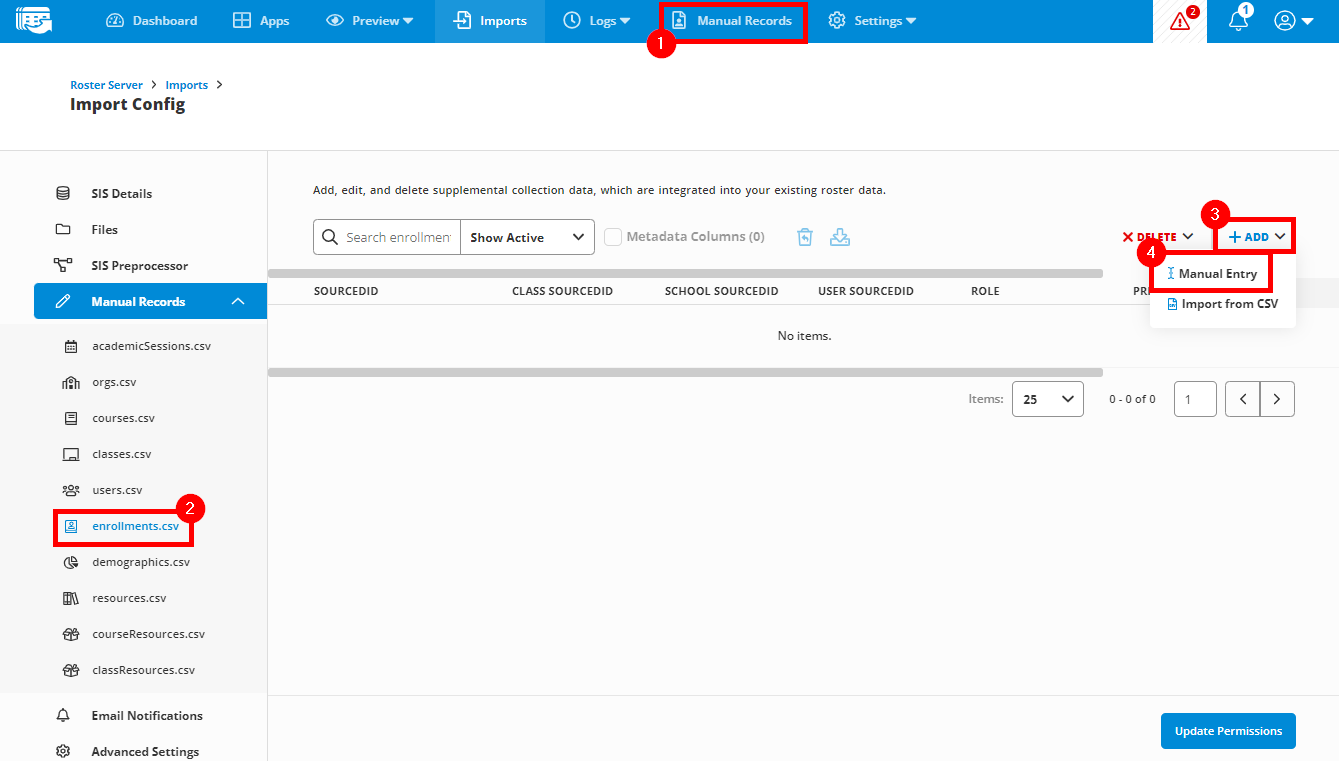Expand the items-per-page selector showing 25
Screen dimensions: 1339x761
[x=1047, y=398]
